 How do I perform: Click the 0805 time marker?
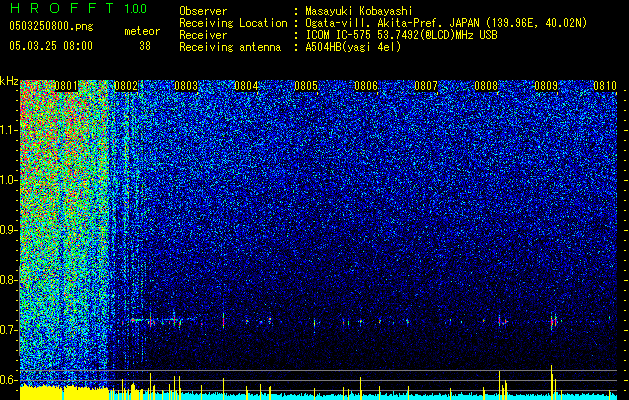click(x=306, y=86)
